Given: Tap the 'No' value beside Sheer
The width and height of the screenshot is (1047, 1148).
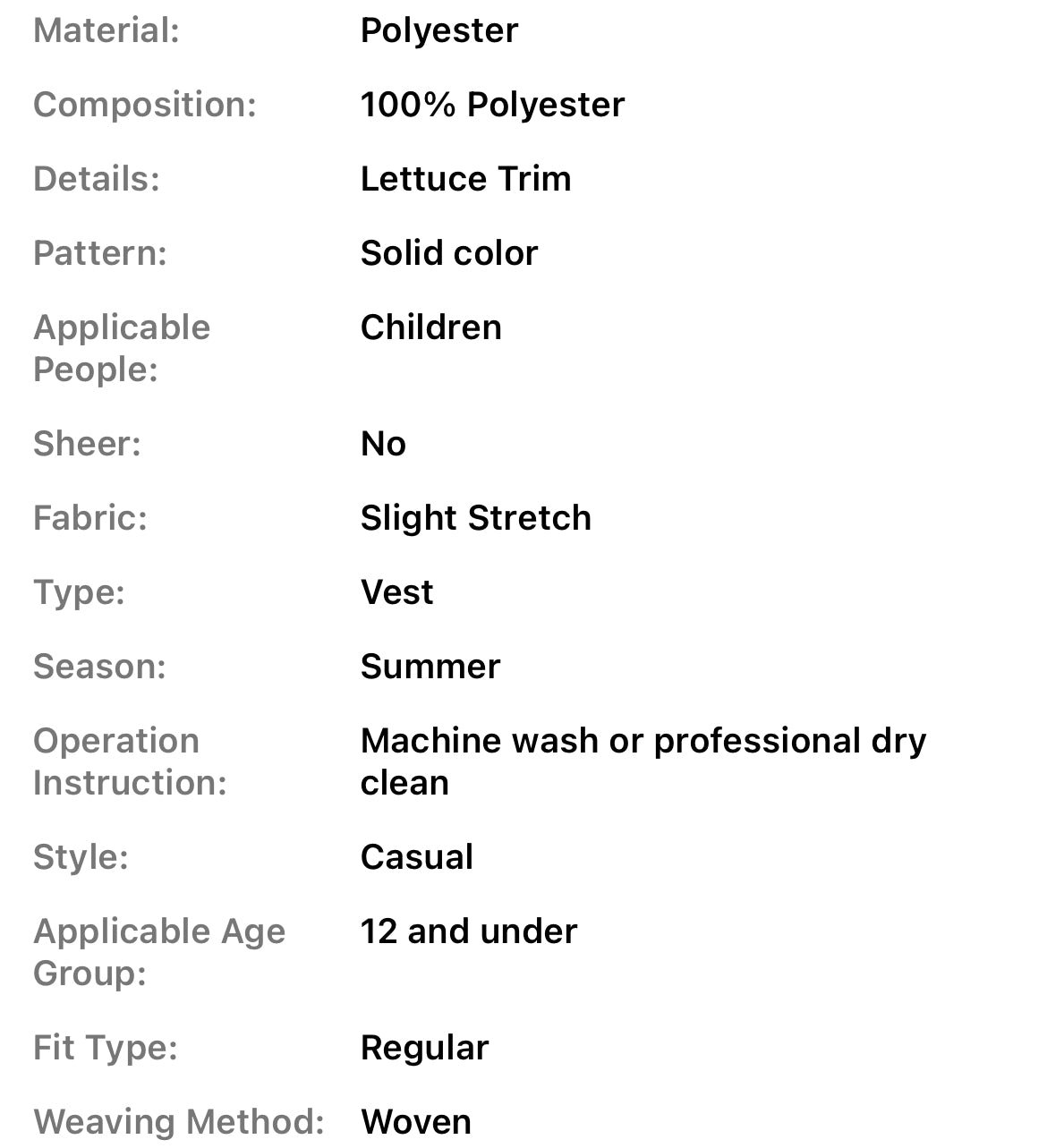Looking at the screenshot, I should point(383,444).
